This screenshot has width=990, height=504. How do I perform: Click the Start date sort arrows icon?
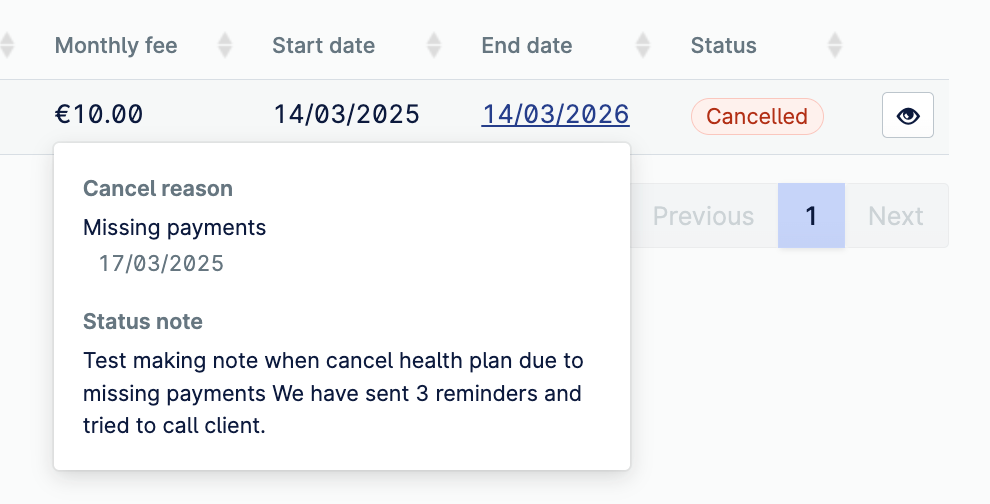pyautogui.click(x=434, y=45)
